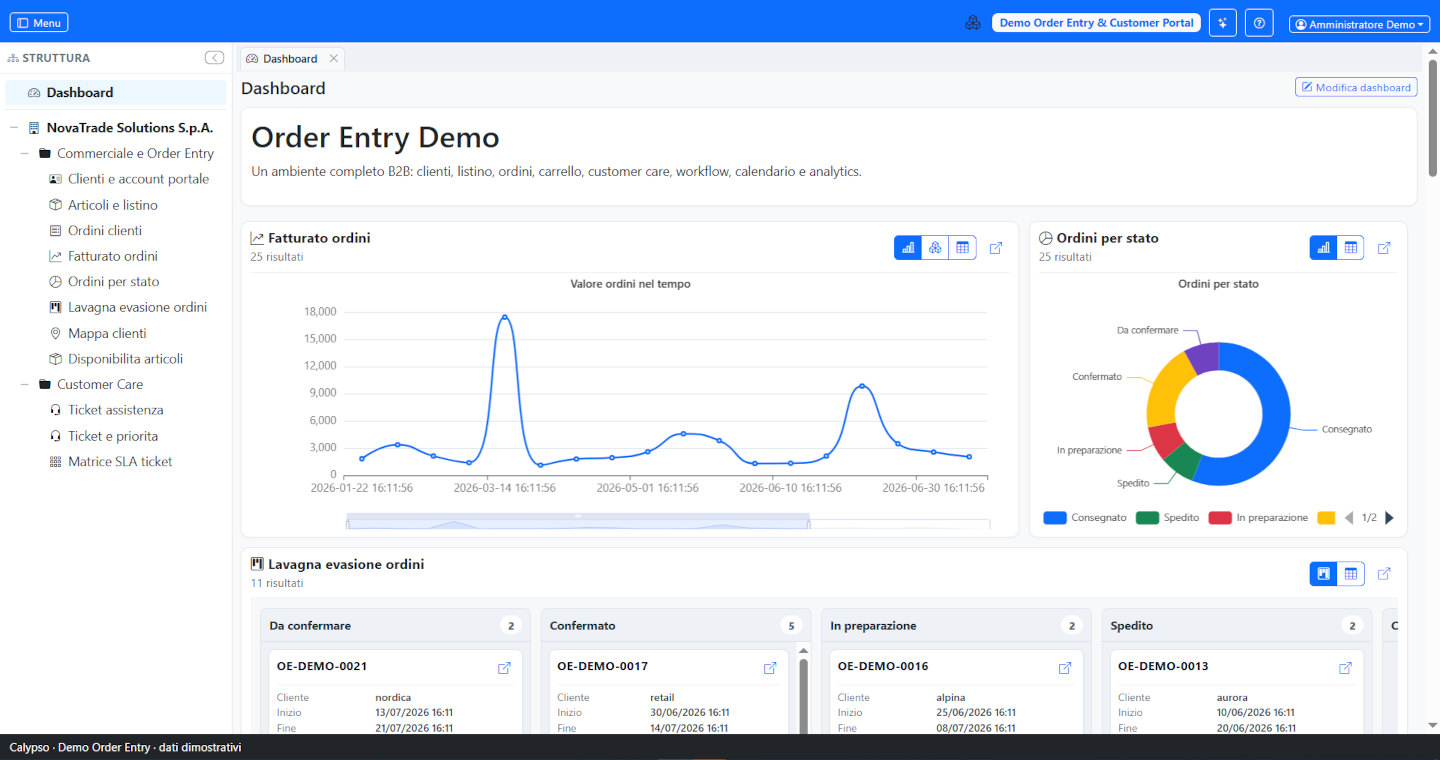Go to previous legend page arrow

[x=1349, y=518]
